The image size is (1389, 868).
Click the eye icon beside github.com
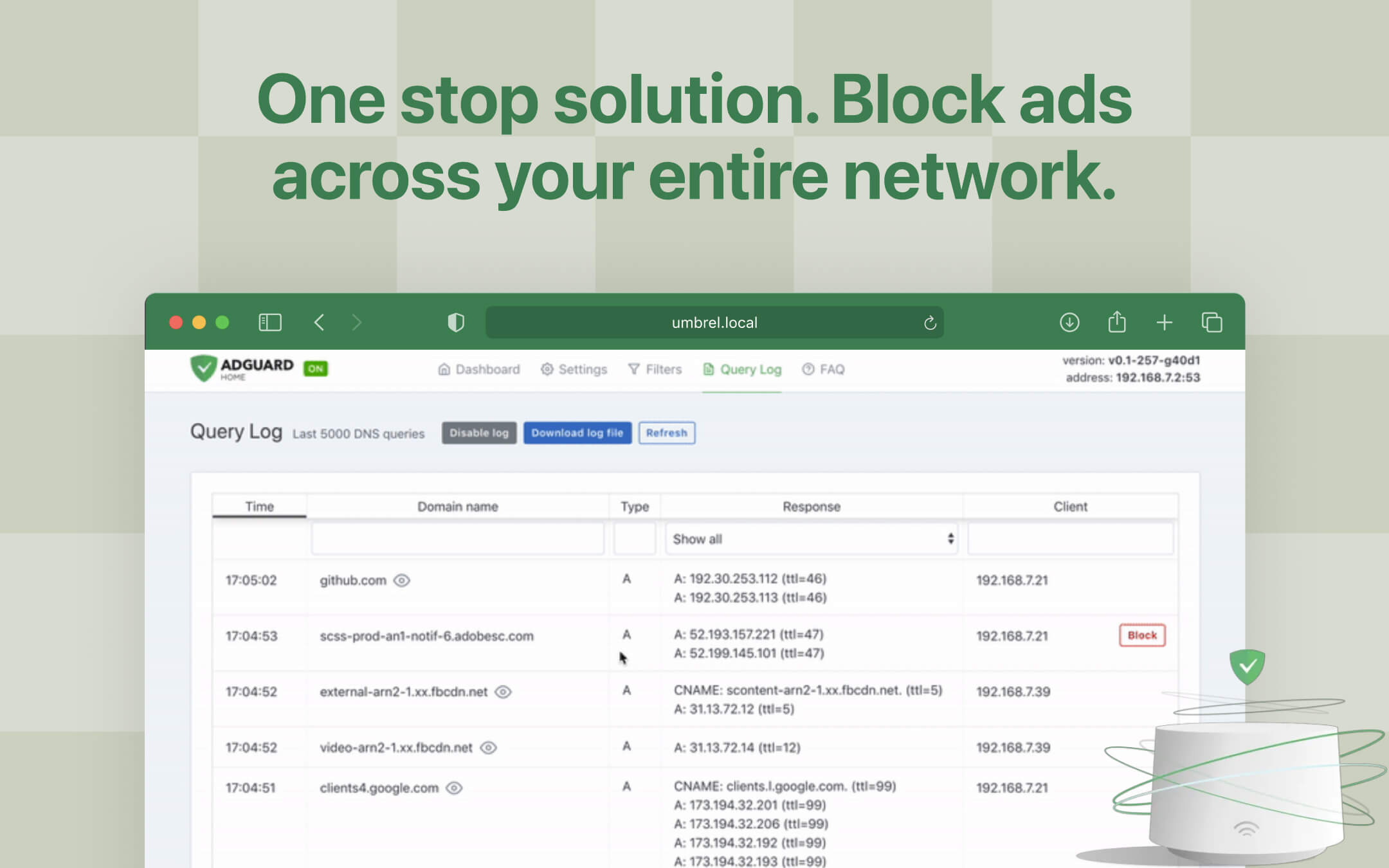(x=402, y=581)
